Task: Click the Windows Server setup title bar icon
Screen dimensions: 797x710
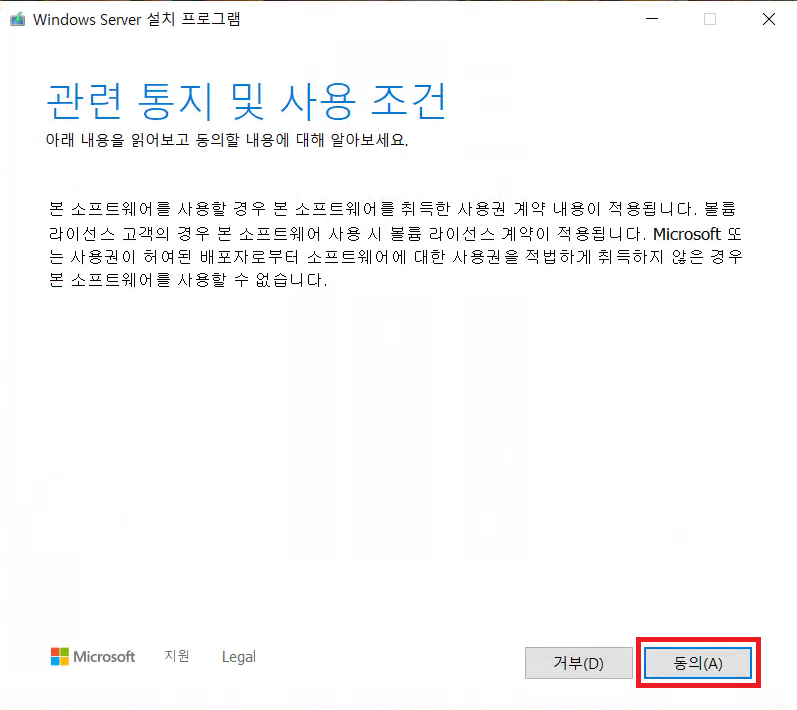Action: (x=17, y=19)
